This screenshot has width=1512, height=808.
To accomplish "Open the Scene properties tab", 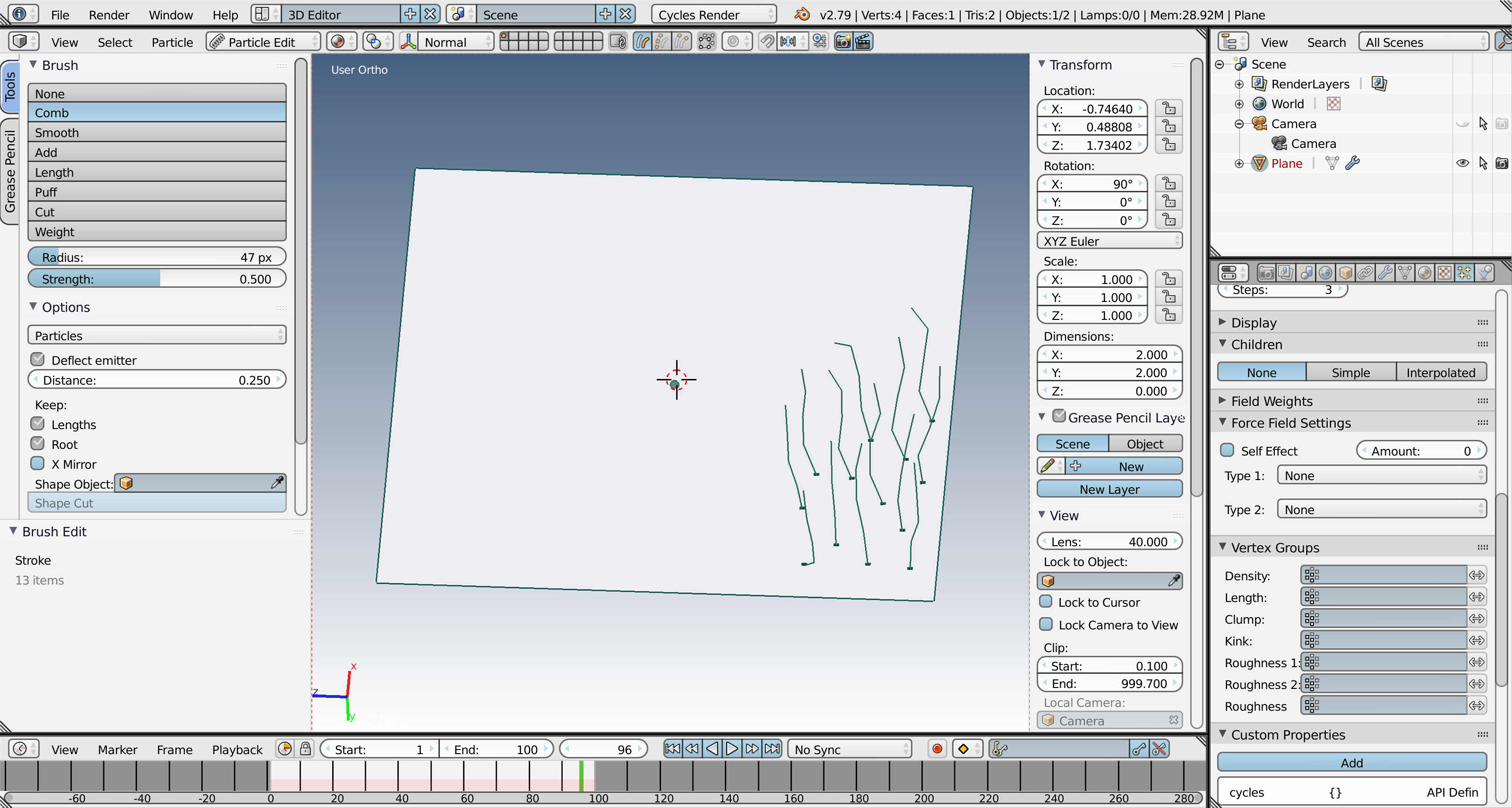I will click(1306, 272).
